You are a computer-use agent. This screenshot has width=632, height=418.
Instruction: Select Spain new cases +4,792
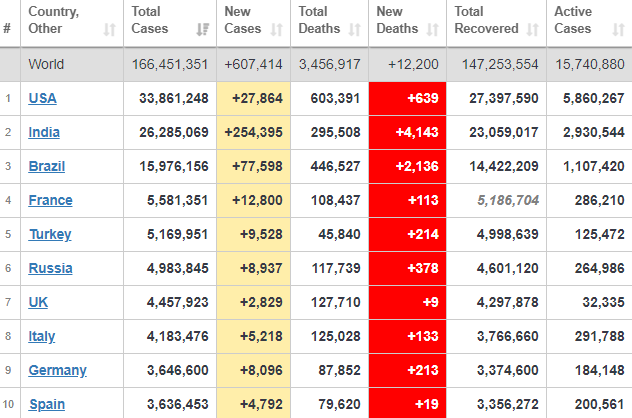[x=261, y=404]
